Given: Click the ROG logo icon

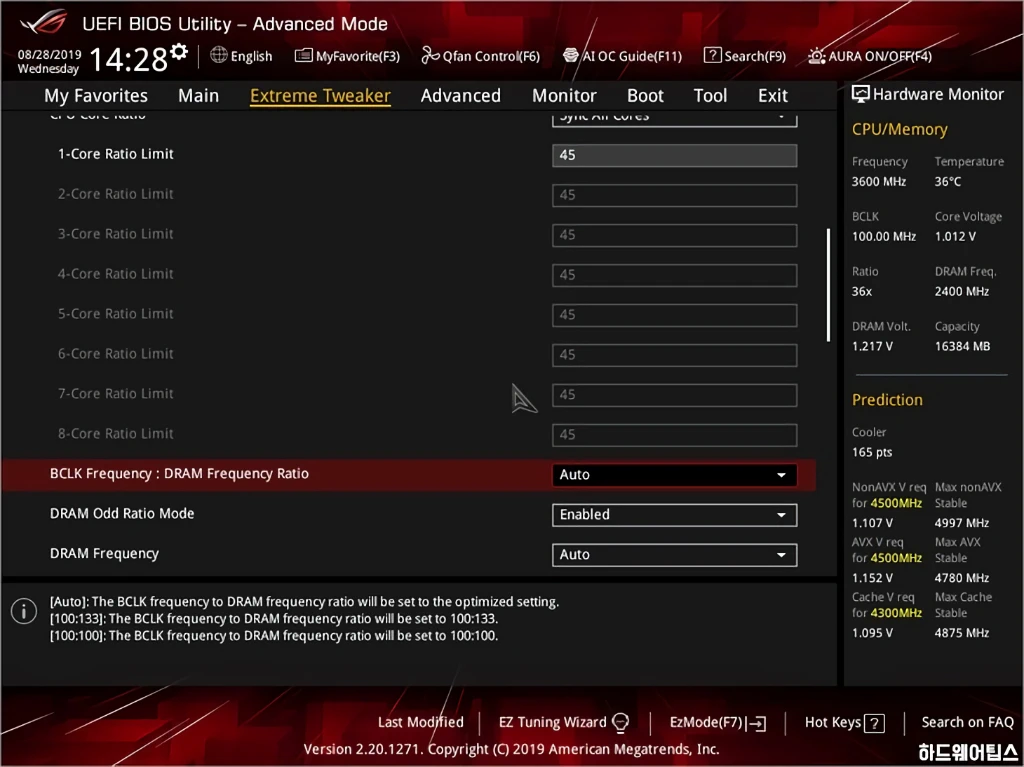Looking at the screenshot, I should [43, 22].
